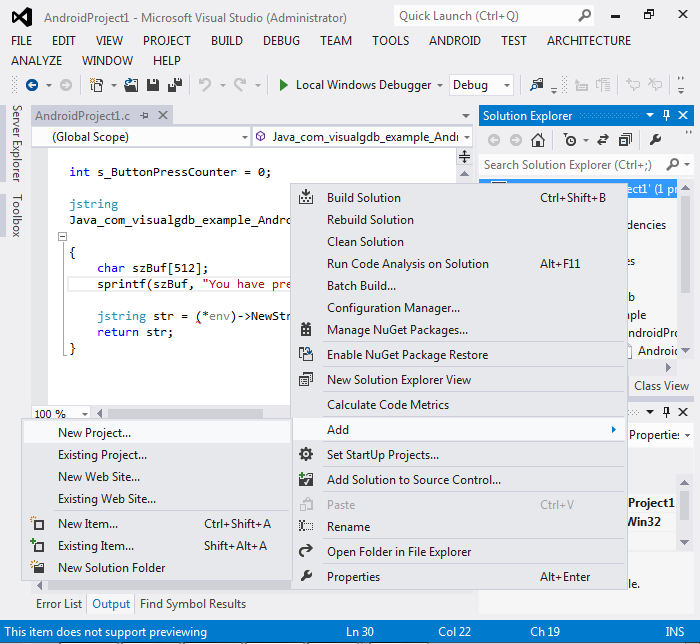Select New Project from the Add submenu
This screenshot has height=644, width=700.
tap(94, 433)
